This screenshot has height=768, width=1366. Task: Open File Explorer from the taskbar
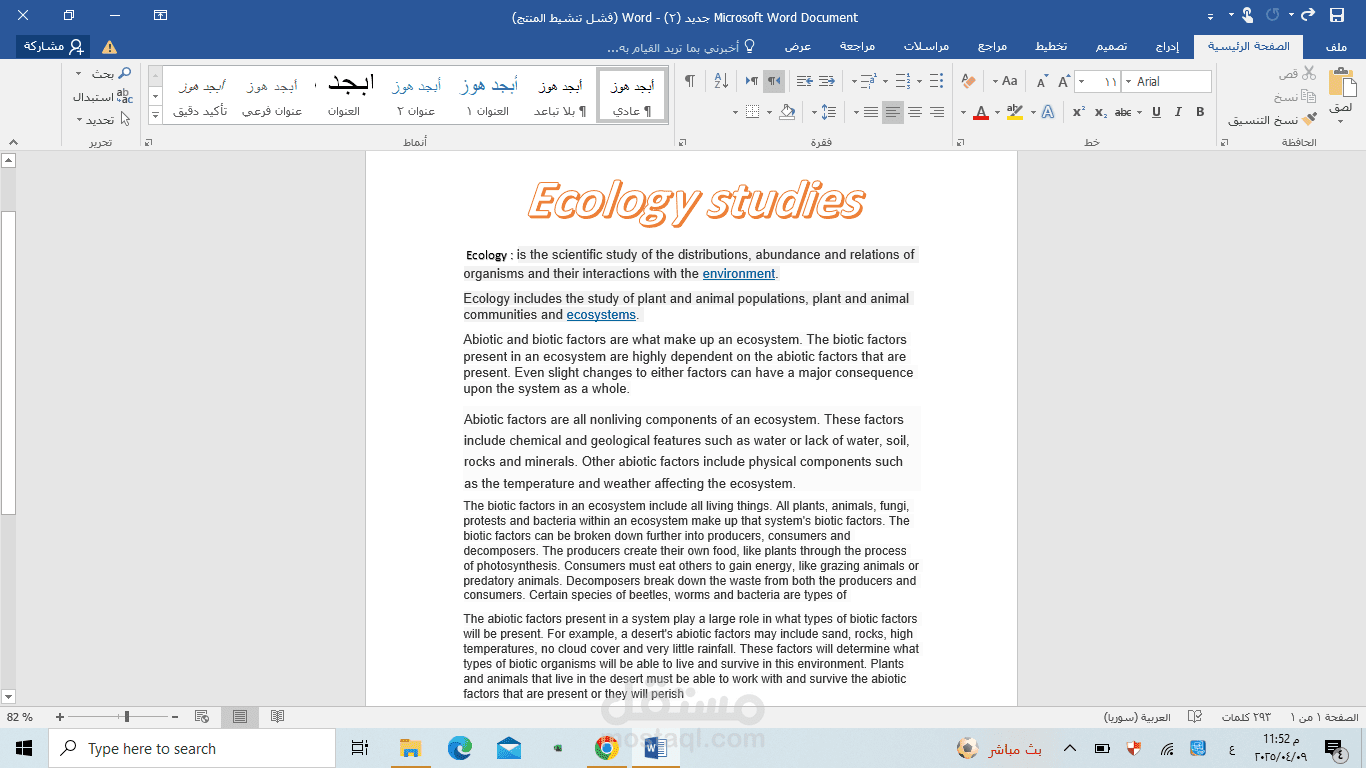coord(410,748)
